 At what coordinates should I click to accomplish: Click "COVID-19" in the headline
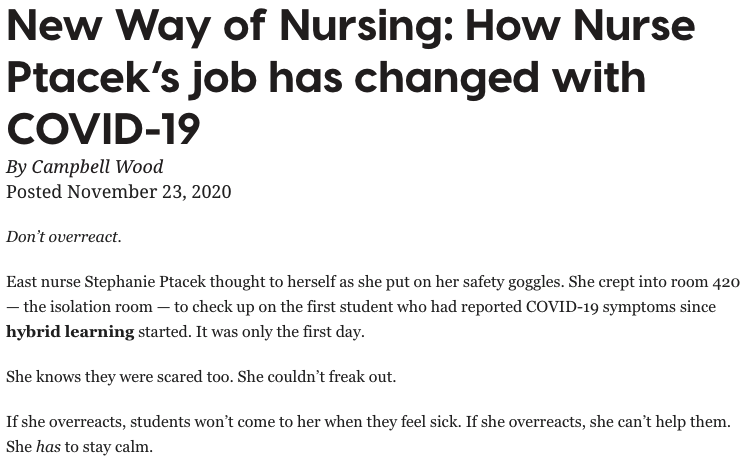(x=104, y=129)
